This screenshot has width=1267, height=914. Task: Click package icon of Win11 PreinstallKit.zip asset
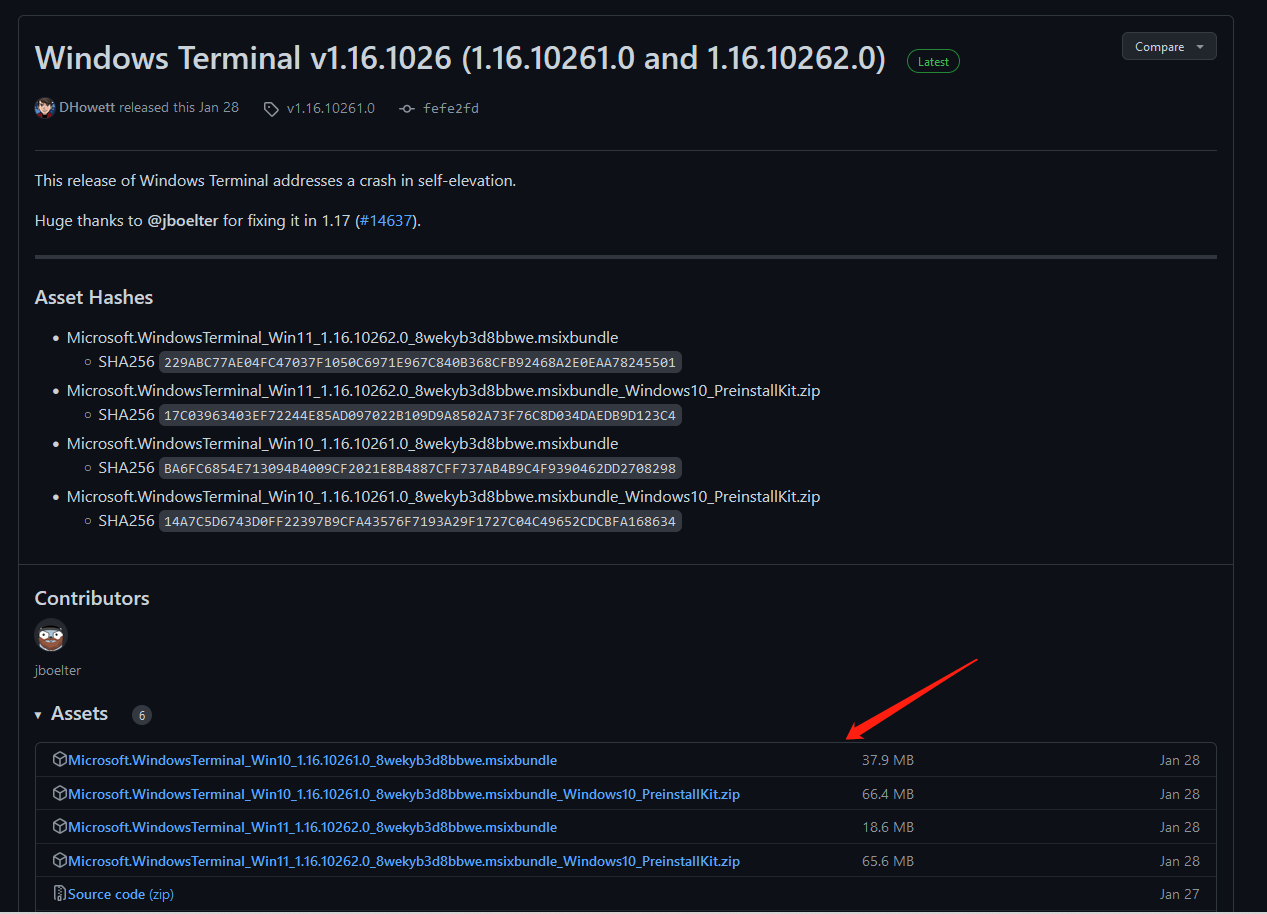pos(60,861)
